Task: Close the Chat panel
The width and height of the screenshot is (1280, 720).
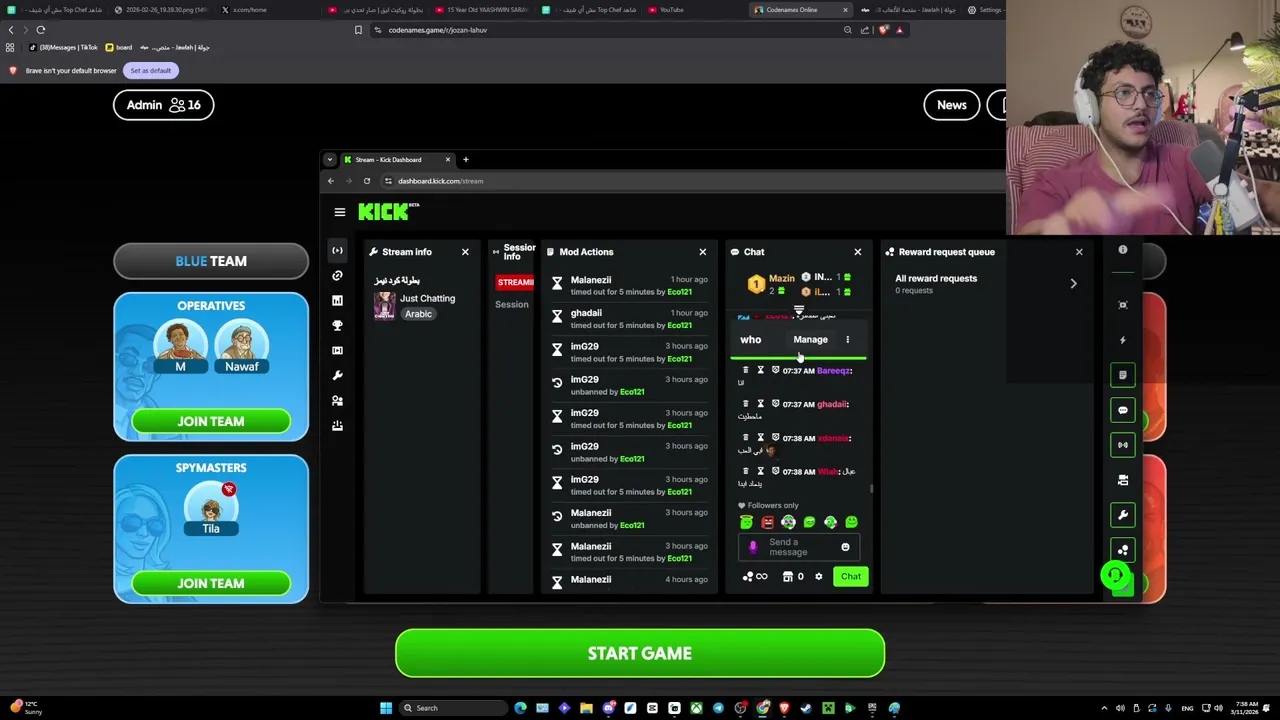Action: (x=857, y=252)
